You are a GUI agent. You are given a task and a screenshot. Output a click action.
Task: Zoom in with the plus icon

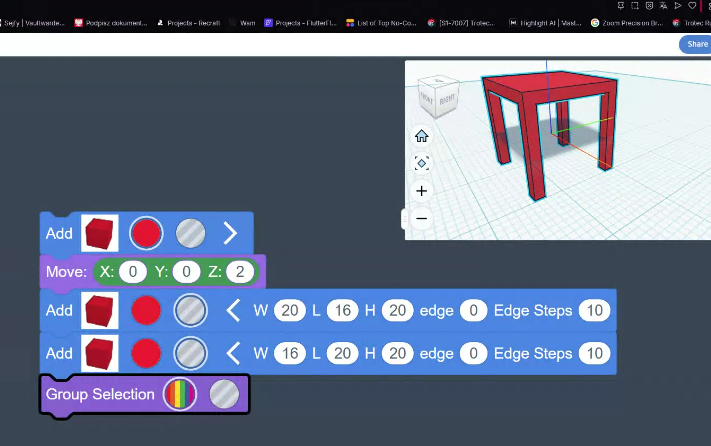(x=421, y=191)
